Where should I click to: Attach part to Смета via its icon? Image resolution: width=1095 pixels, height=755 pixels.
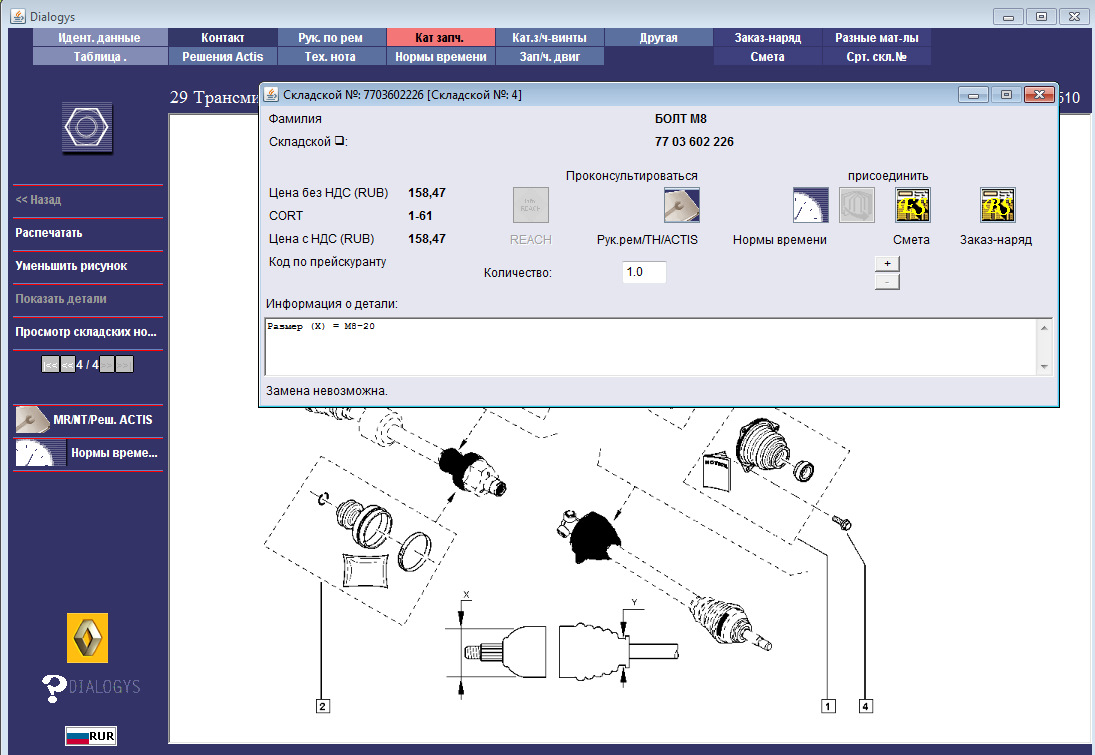coord(913,205)
